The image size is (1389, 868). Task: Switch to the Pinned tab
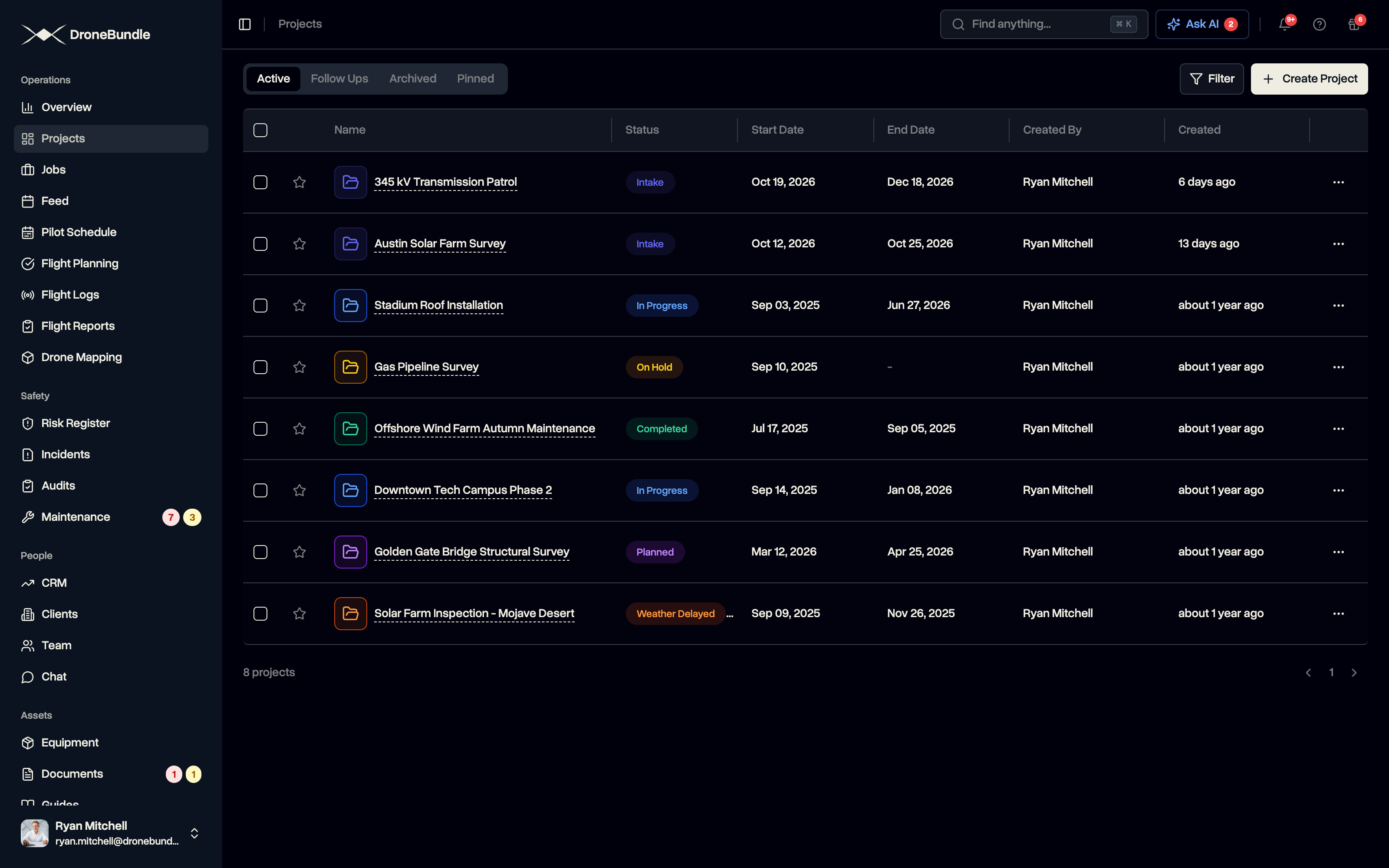(475, 79)
